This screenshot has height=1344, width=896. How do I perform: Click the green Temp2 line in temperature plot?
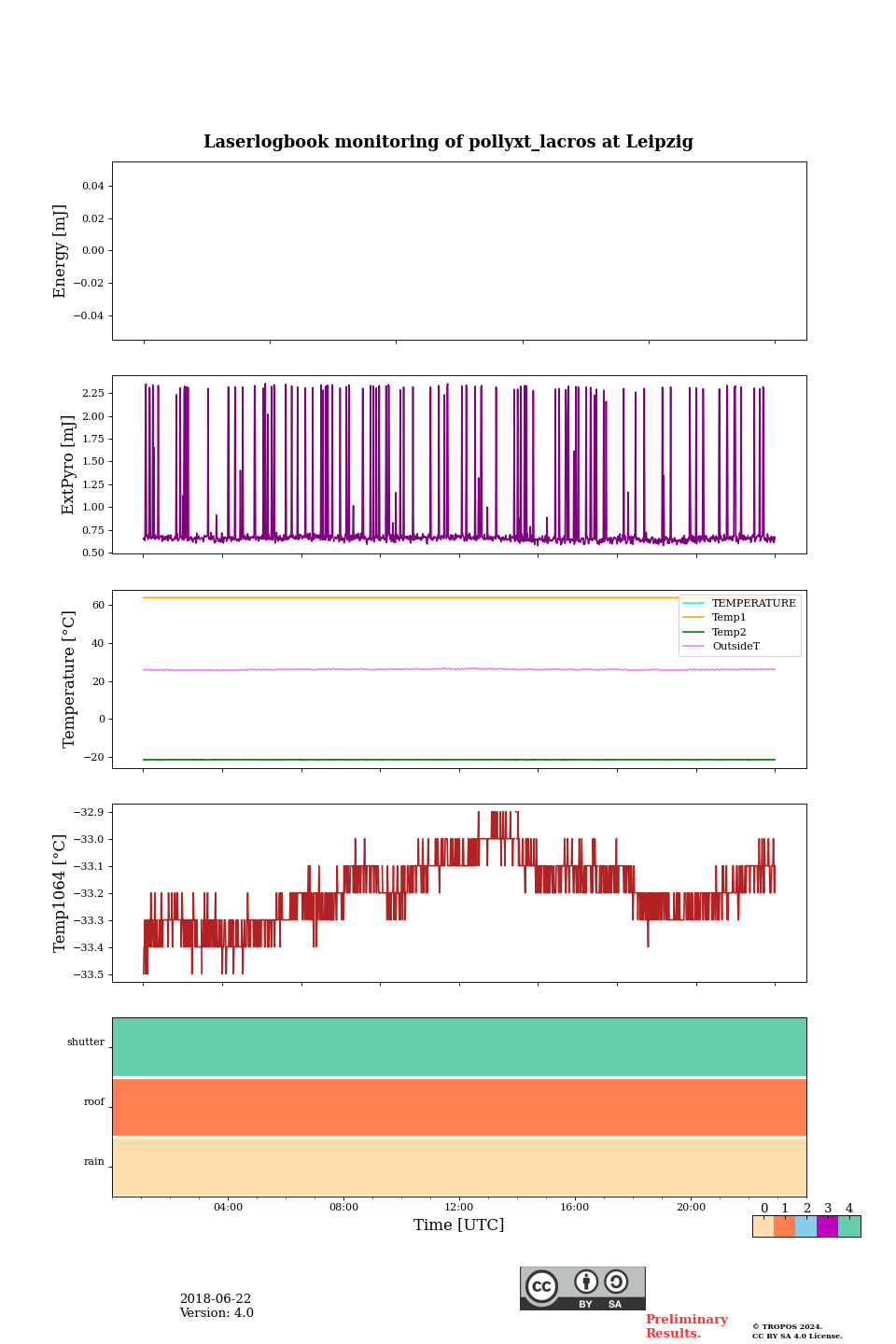coord(459,760)
